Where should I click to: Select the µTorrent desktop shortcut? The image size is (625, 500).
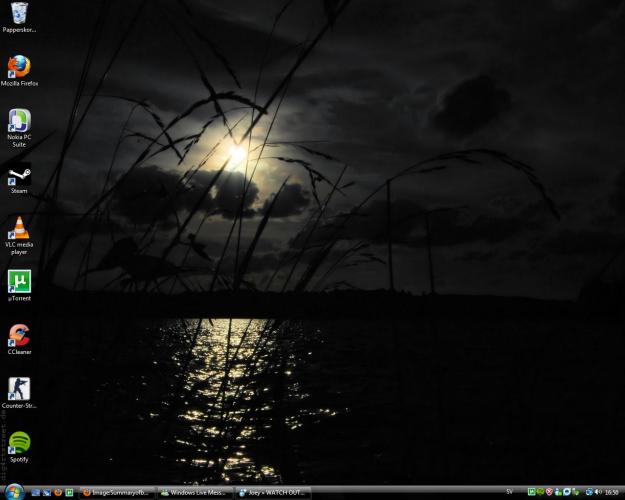point(19,285)
